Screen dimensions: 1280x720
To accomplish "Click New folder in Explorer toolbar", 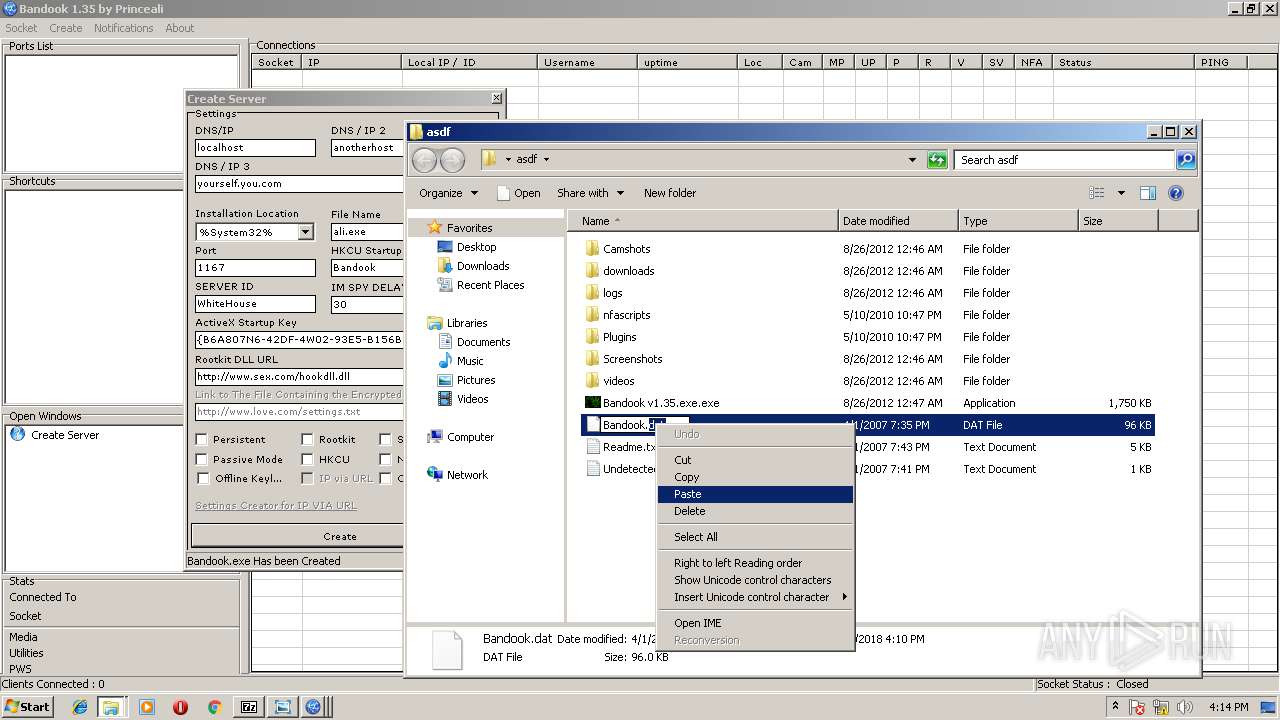I will point(670,193).
